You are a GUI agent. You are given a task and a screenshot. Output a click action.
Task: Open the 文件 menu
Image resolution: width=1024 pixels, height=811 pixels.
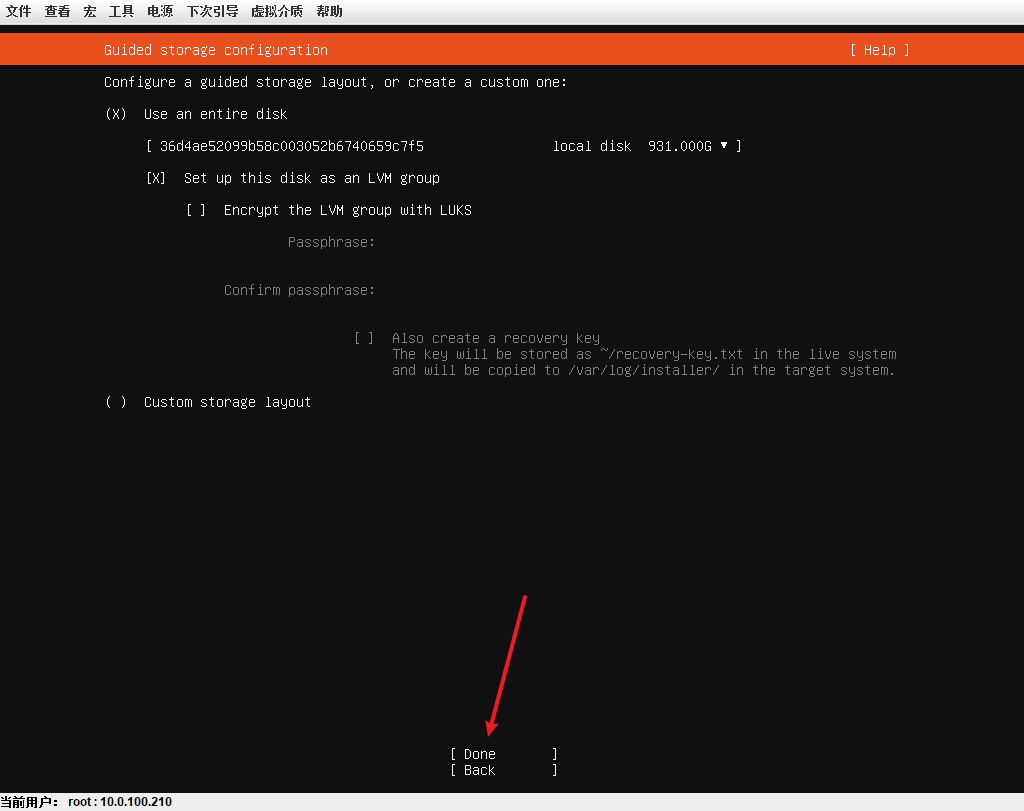pos(18,11)
